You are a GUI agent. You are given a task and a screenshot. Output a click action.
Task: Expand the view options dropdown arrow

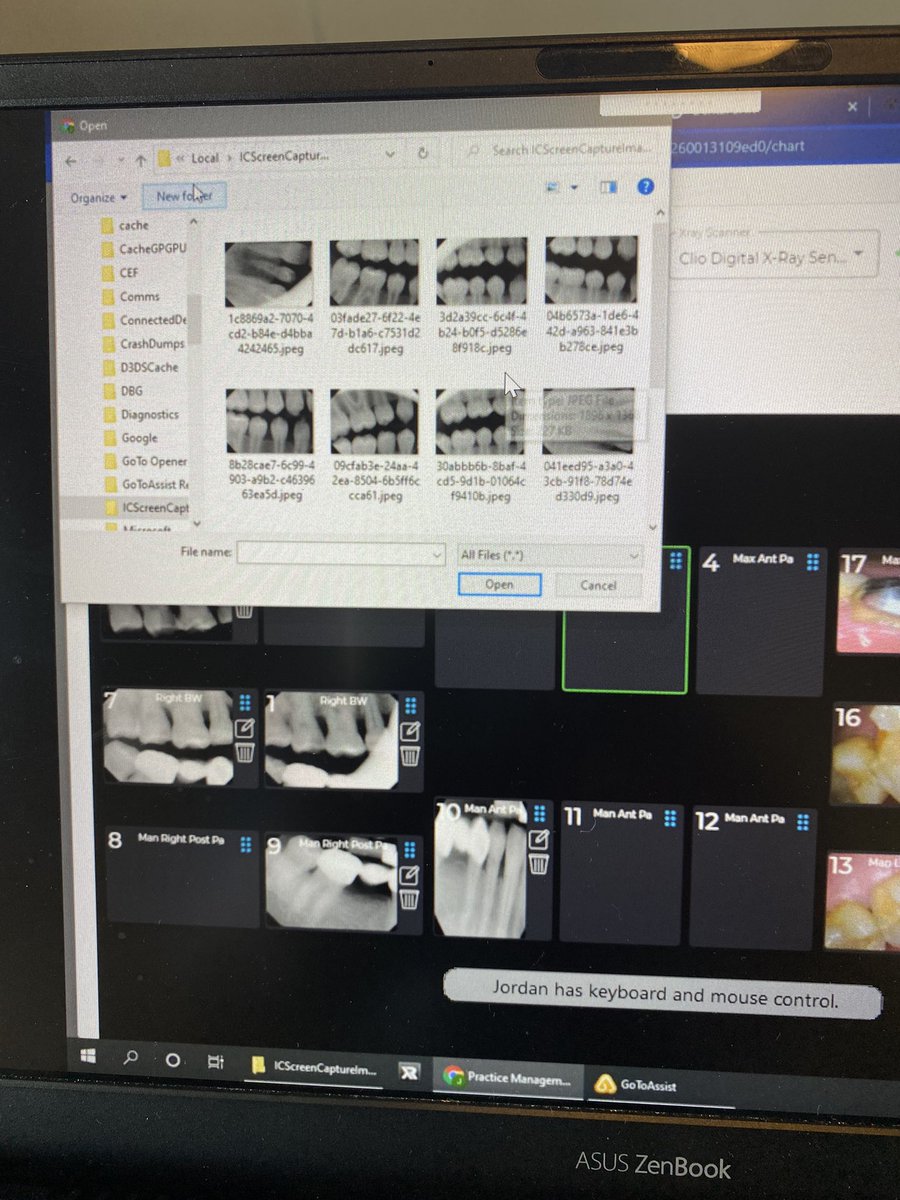coord(574,187)
